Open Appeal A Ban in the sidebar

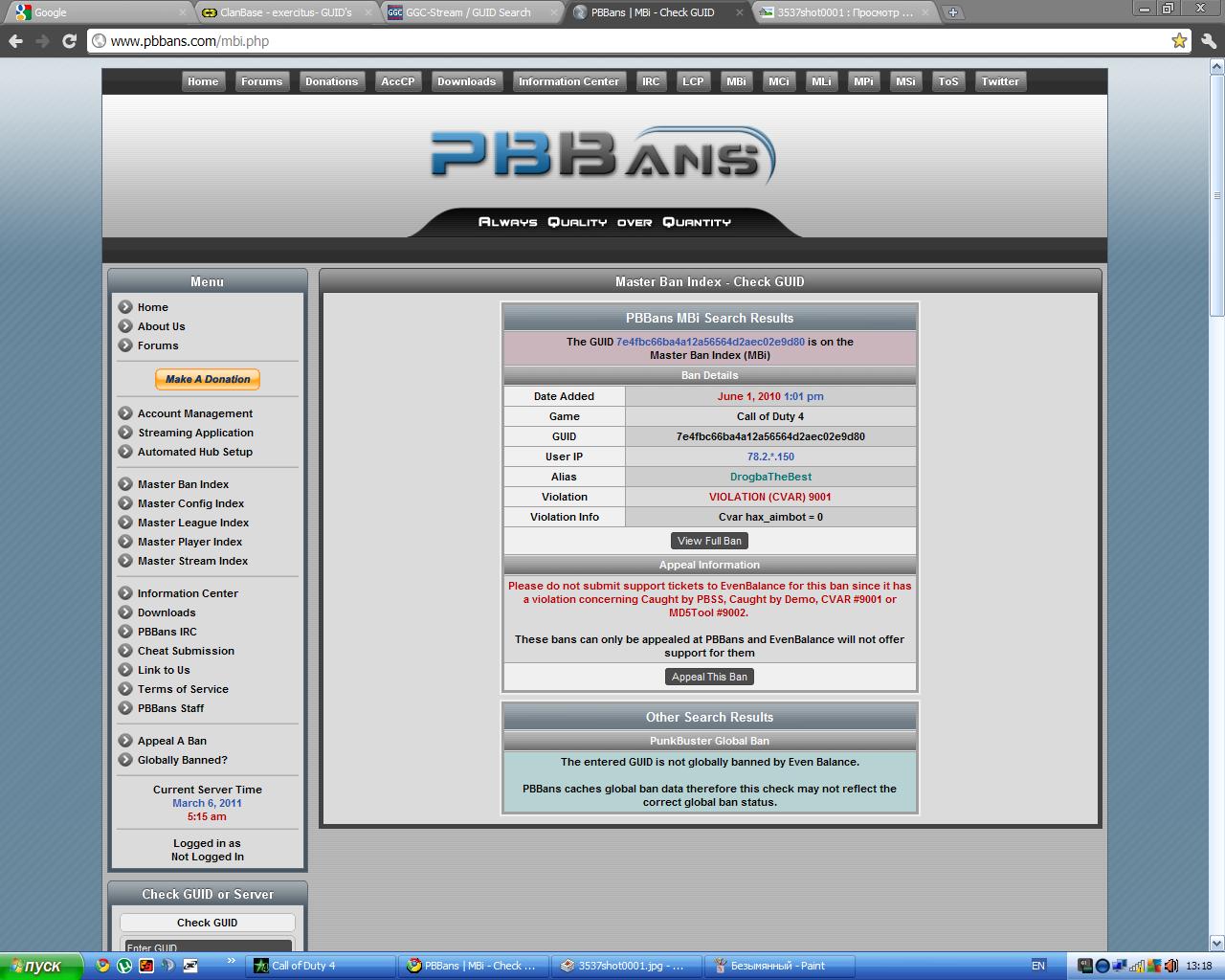172,741
